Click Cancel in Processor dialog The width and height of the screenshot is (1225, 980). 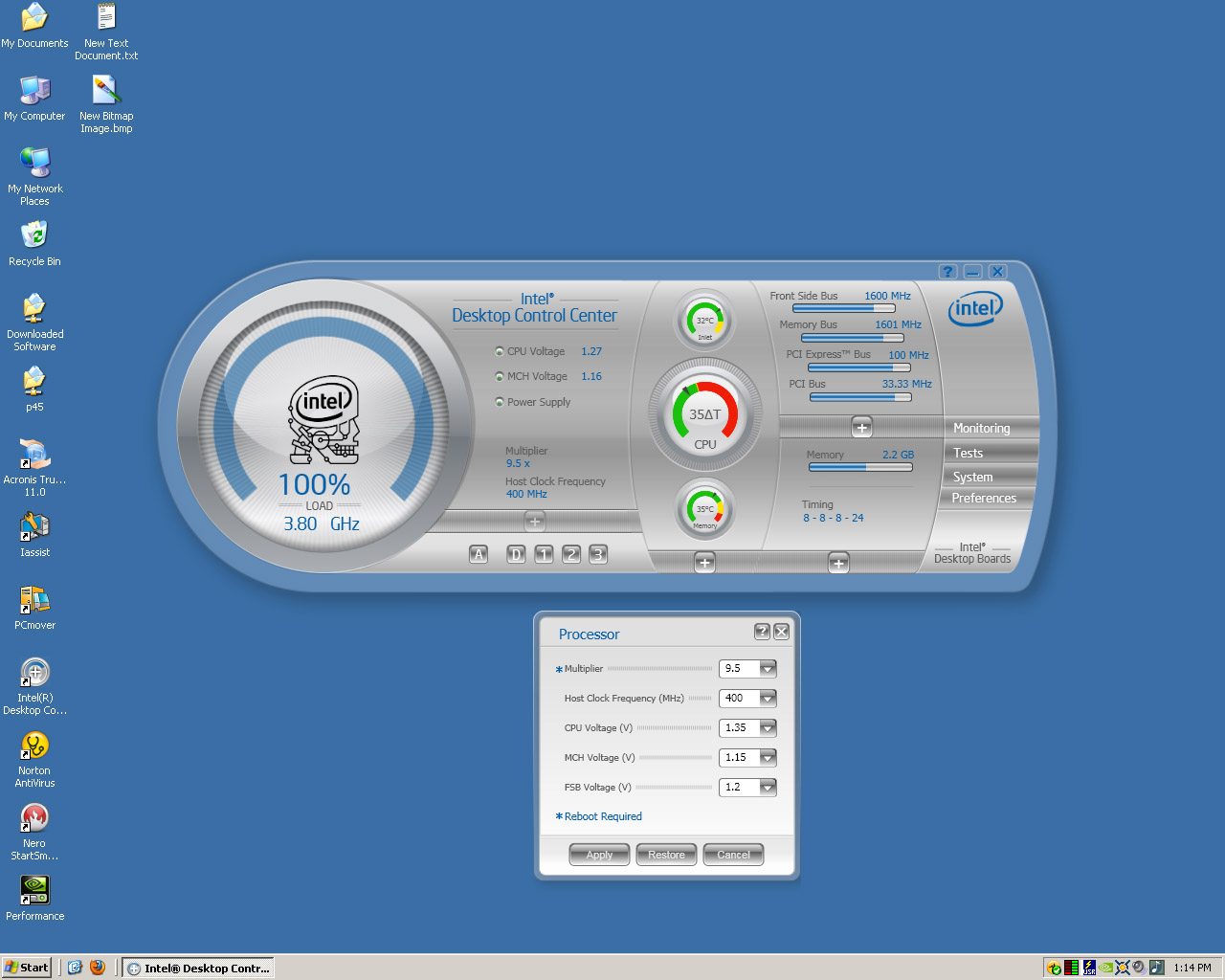(733, 855)
